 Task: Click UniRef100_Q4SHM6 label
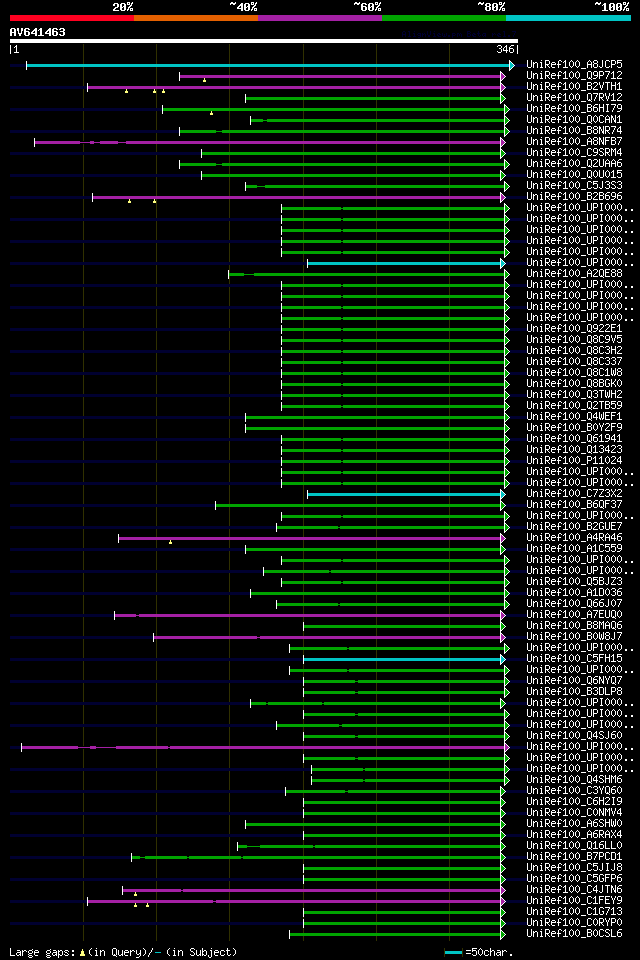coord(574,780)
